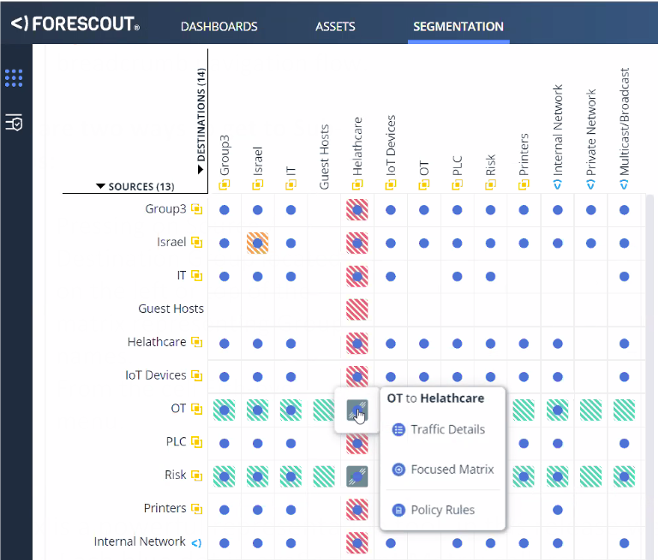Select the green Risk to Guest Hosts cell
Viewport: 658px width, 560px height.
[x=324, y=476]
